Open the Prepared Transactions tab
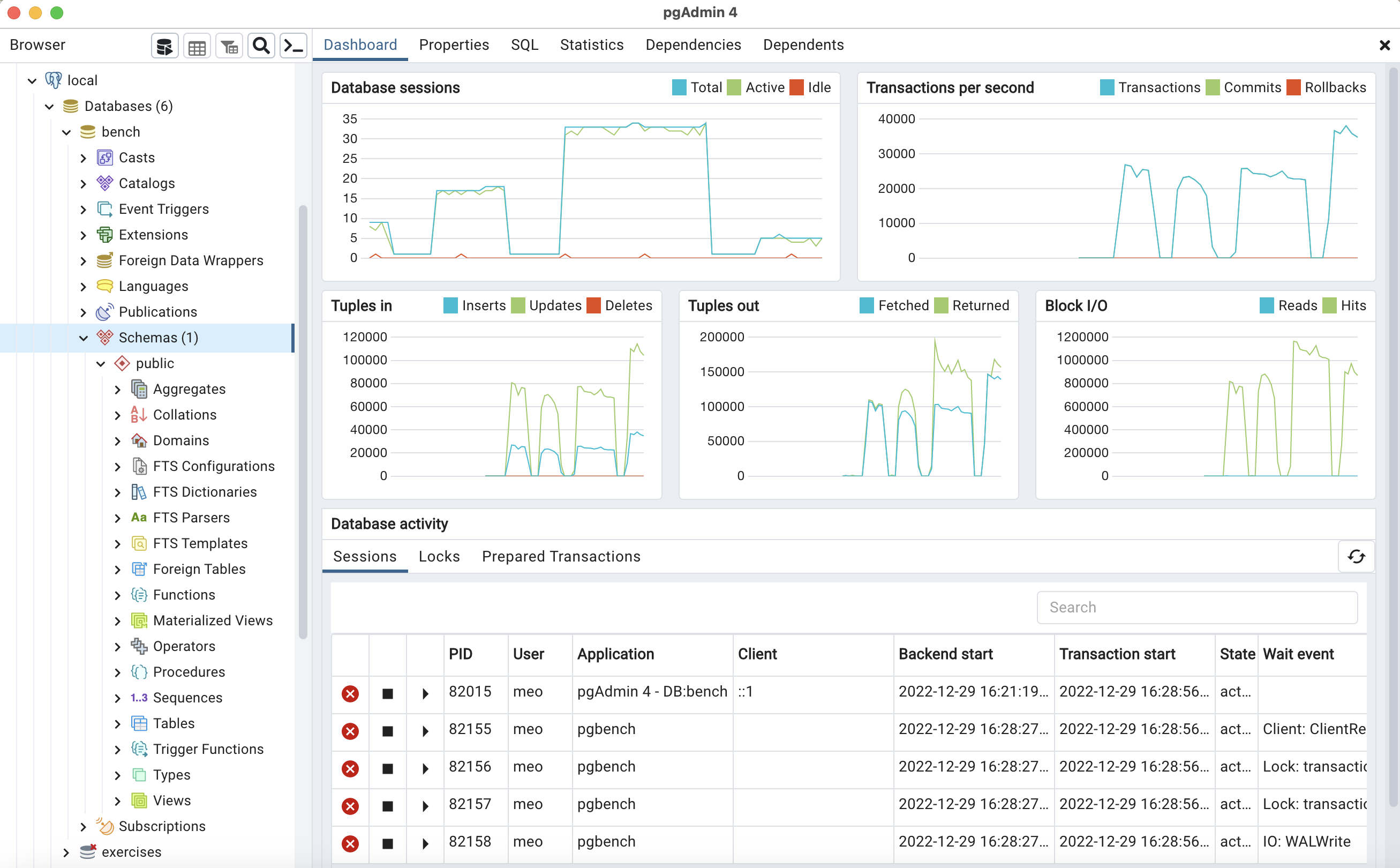Viewport: 1400px width, 868px height. (561, 556)
